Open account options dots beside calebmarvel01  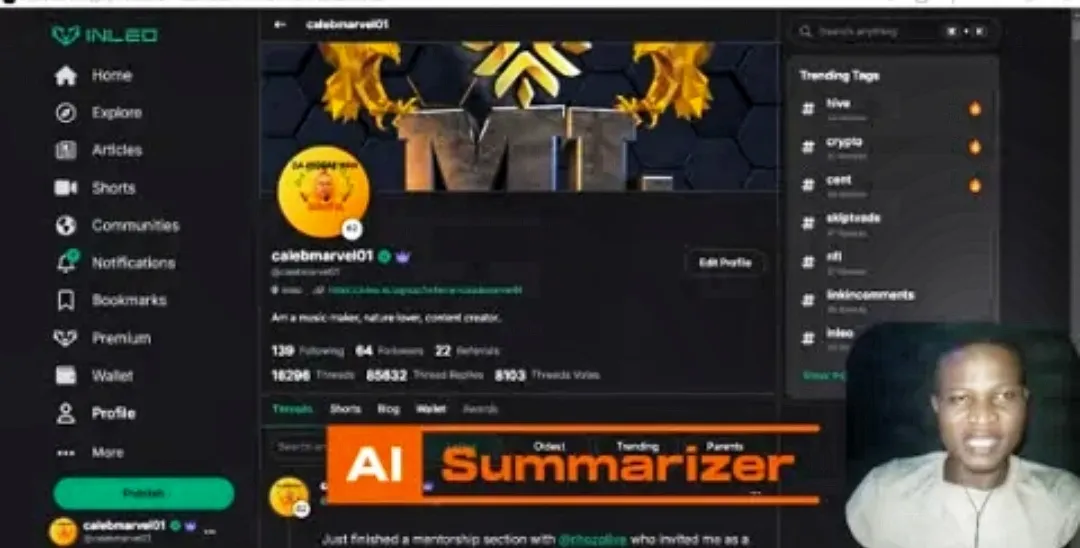click(x=210, y=531)
